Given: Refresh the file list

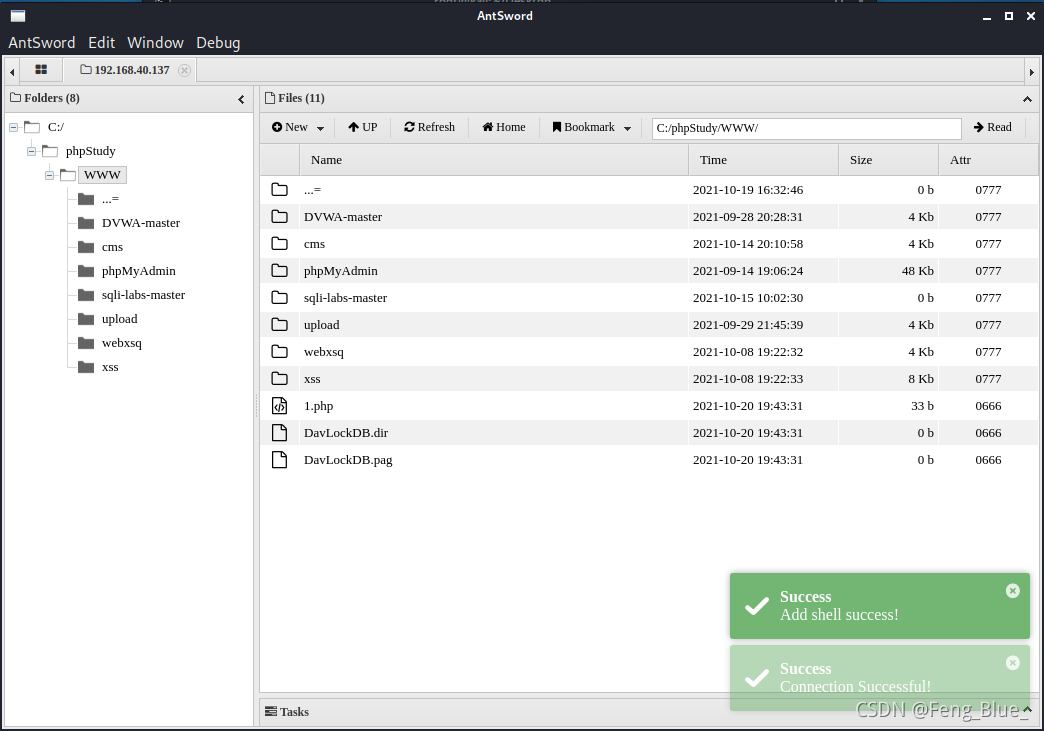Looking at the screenshot, I should 429,127.
